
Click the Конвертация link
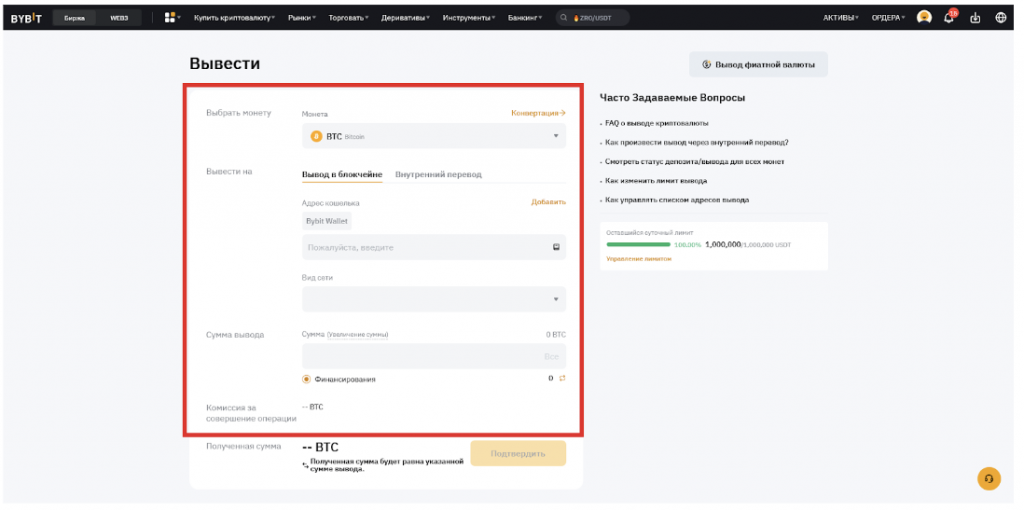point(538,114)
